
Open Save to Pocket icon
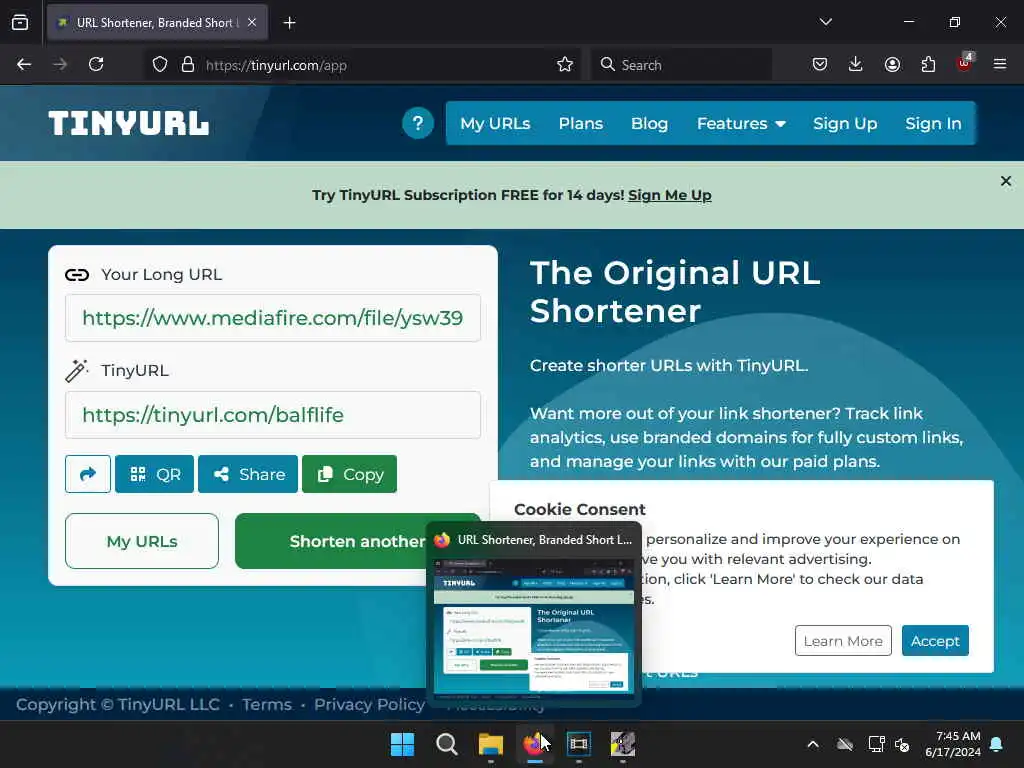[x=820, y=65]
